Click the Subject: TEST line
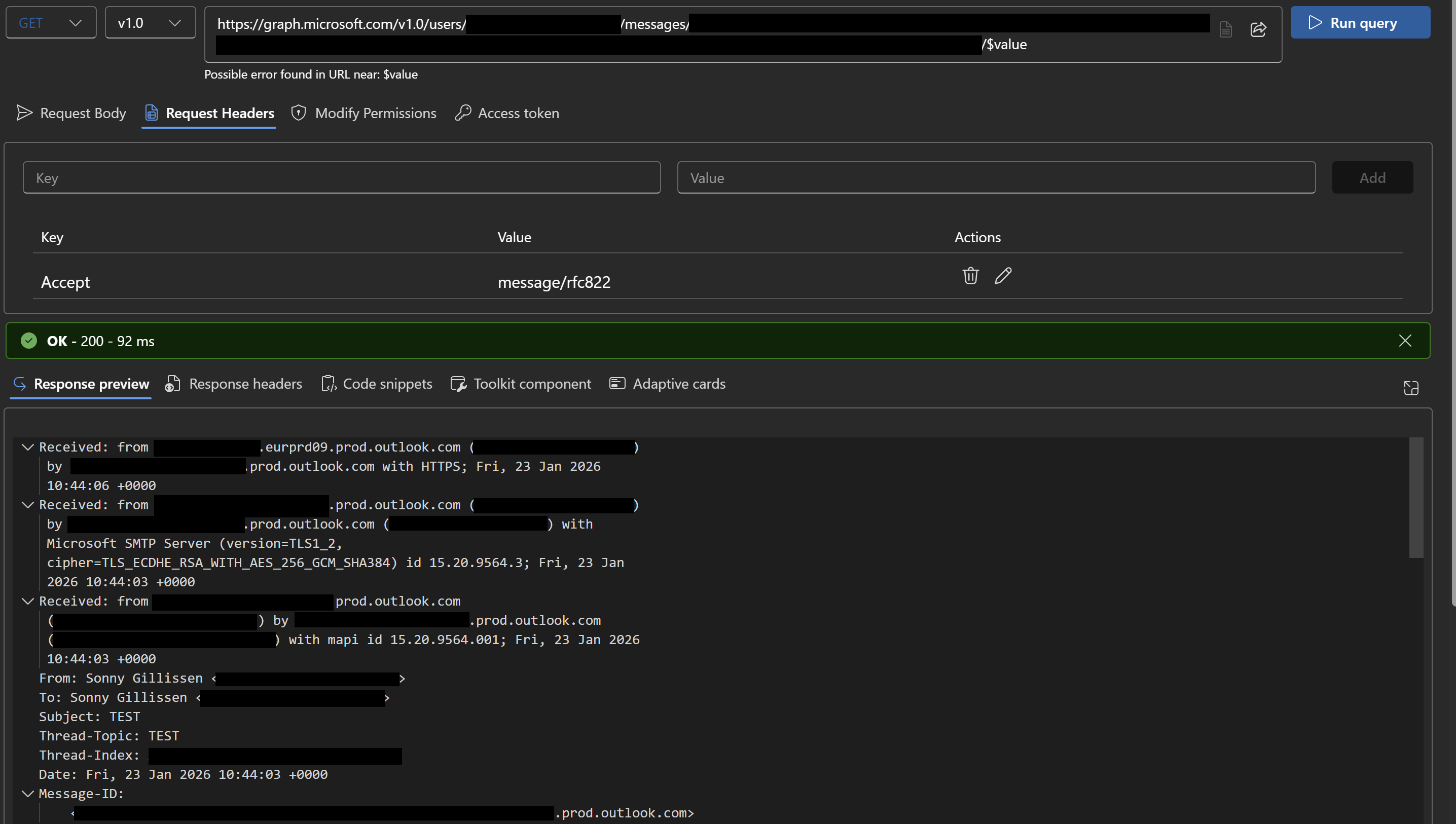This screenshot has width=1456, height=824. tap(89, 717)
